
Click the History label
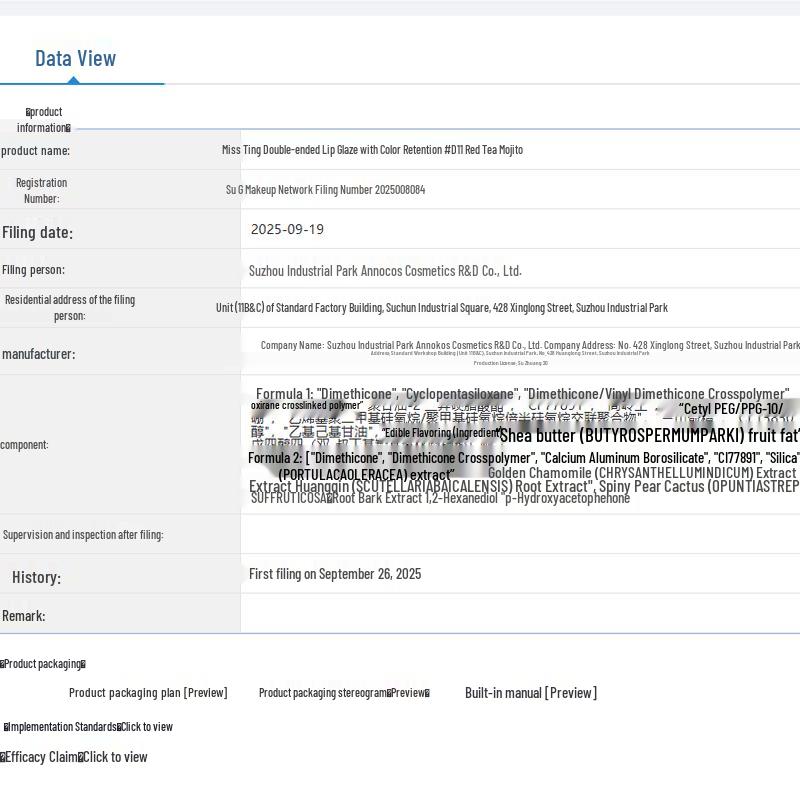tap(36, 578)
